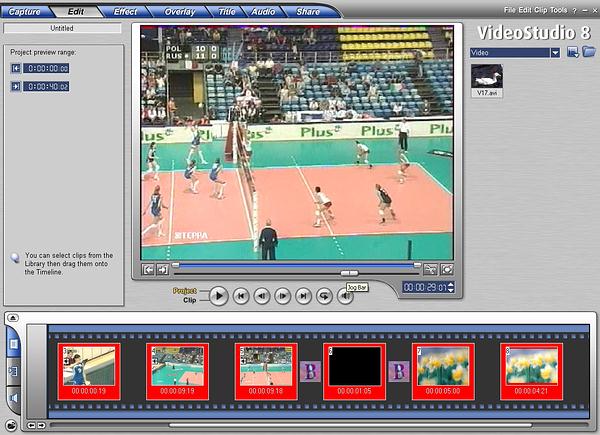600x435 pixels.
Task: Switch to Storyboard view mode icon
Action: click(x=13, y=343)
